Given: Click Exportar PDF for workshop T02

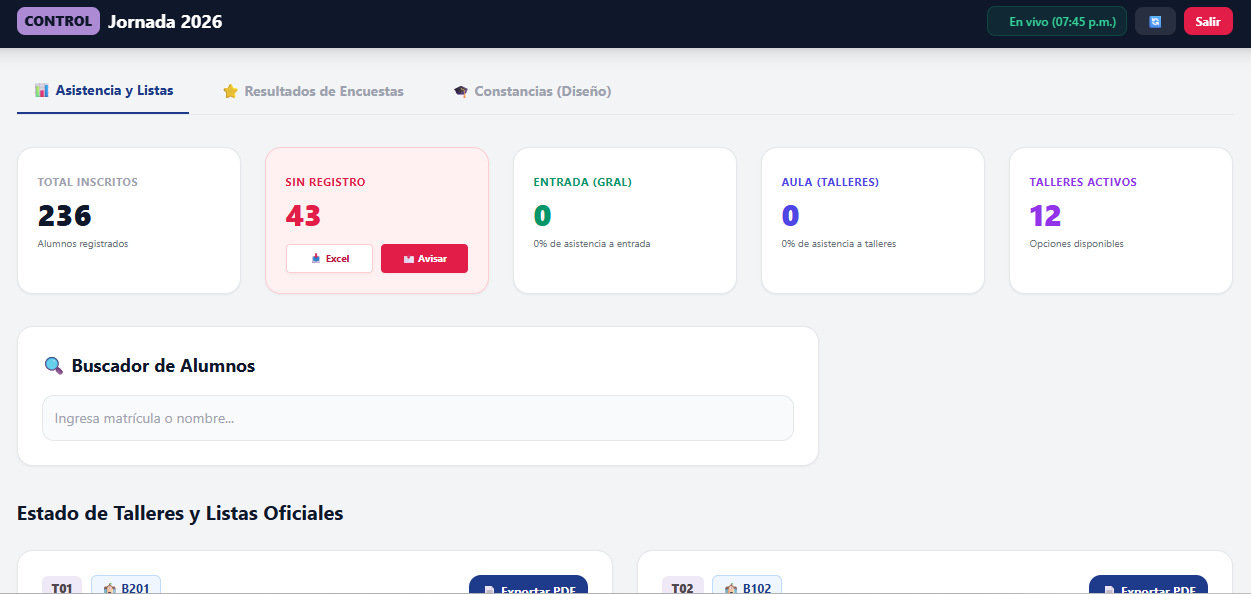Looking at the screenshot, I should pos(1148,584).
